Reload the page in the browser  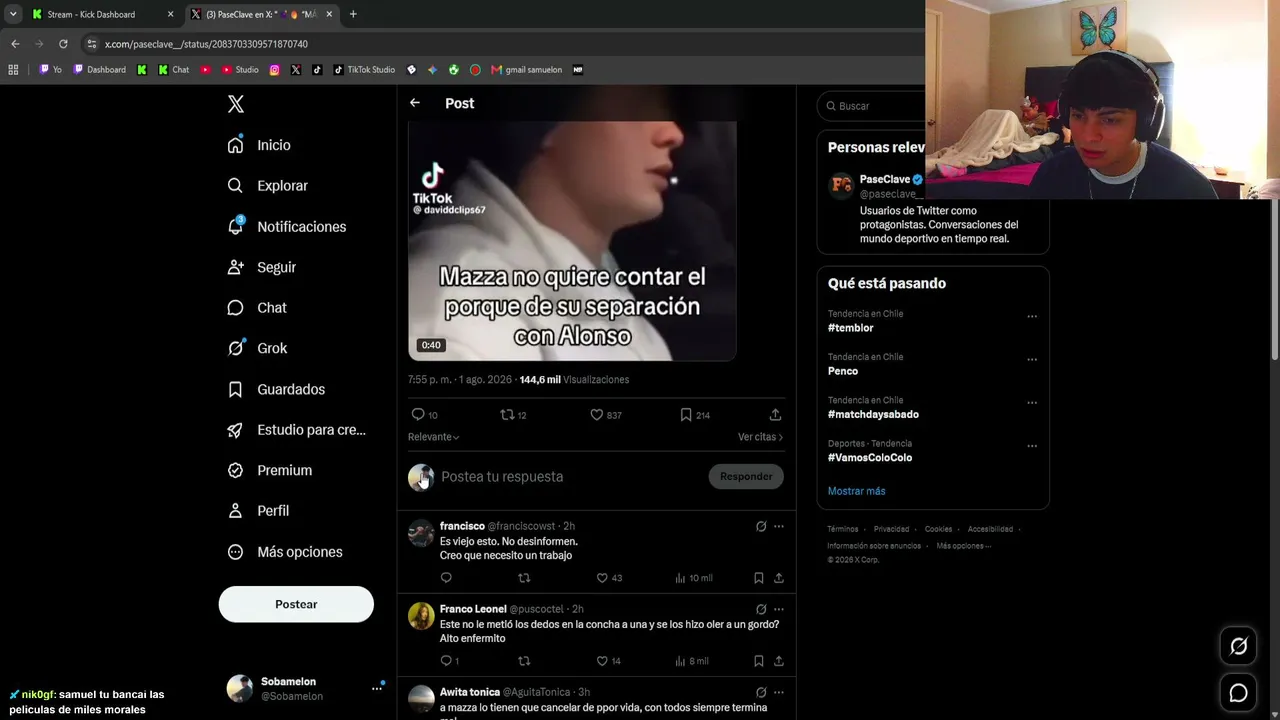click(x=63, y=44)
